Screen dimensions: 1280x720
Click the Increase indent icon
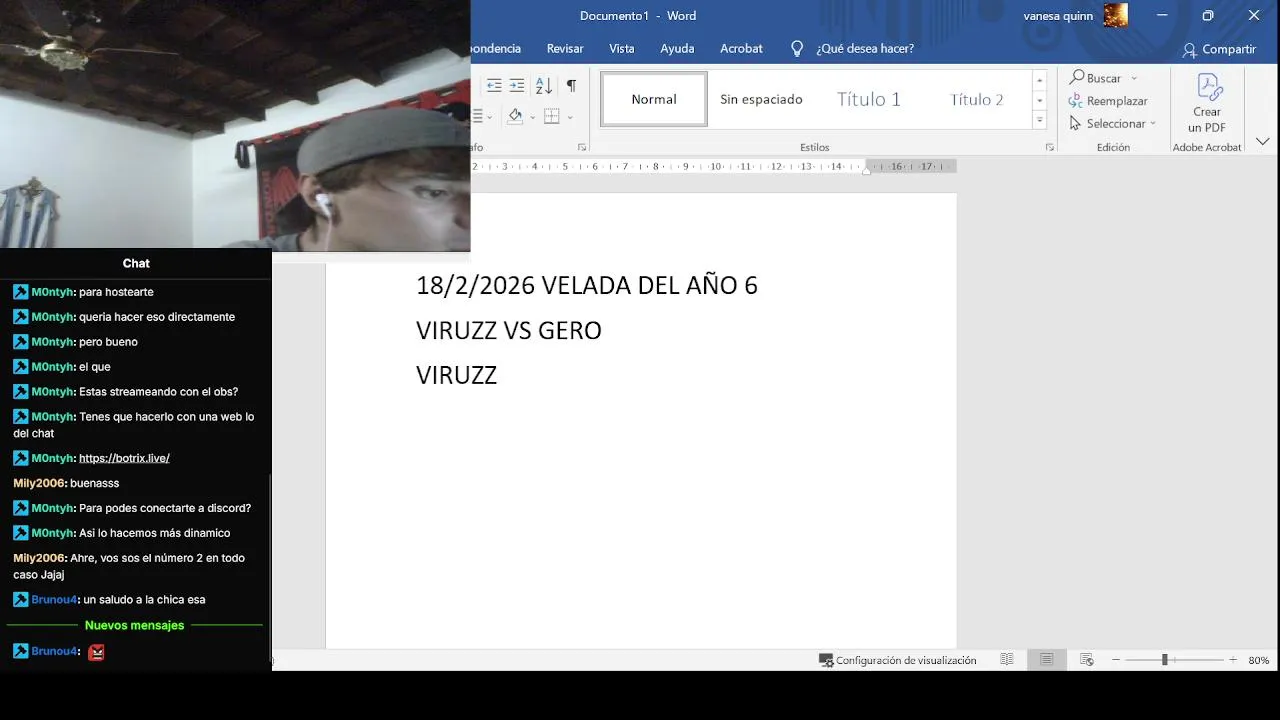pyautogui.click(x=517, y=86)
